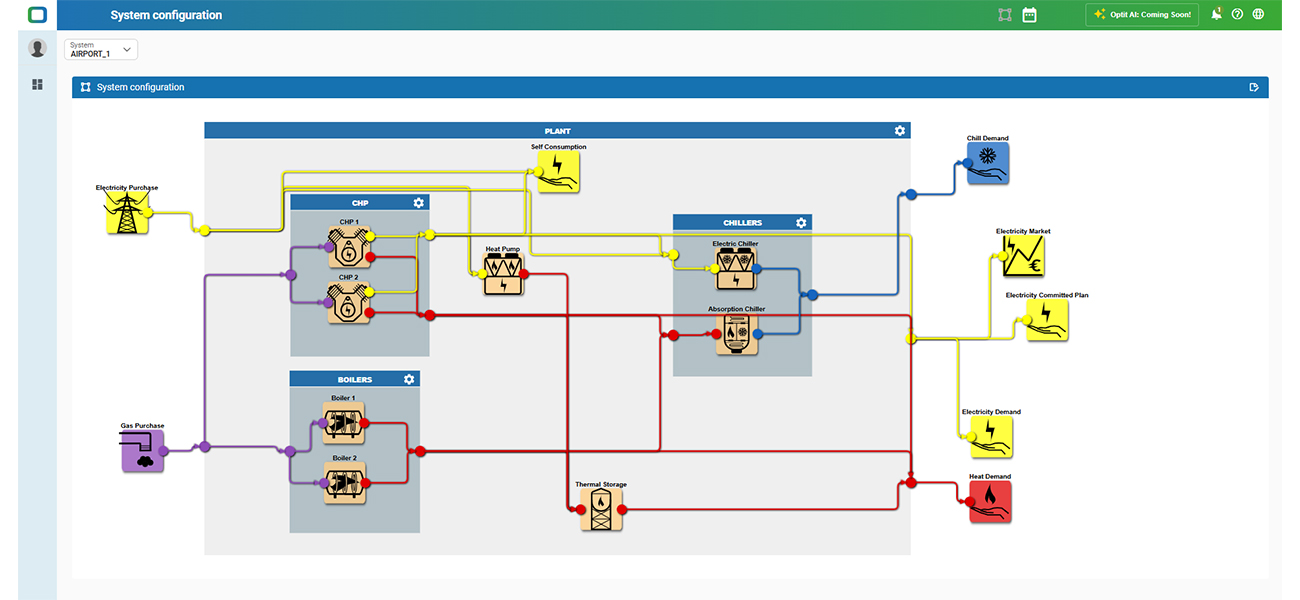The image size is (1300, 600).
Task: Open the System AIRPORT_1 dropdown
Action: click(x=101, y=49)
